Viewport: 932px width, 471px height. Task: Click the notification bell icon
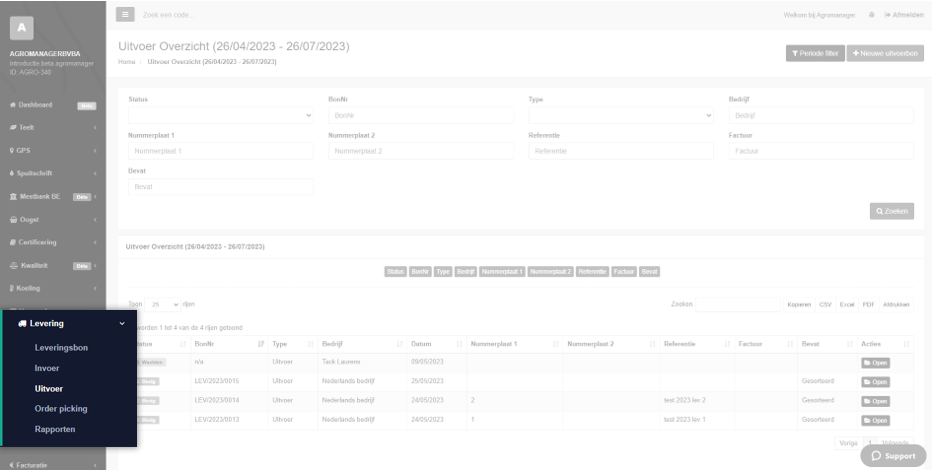tap(871, 15)
